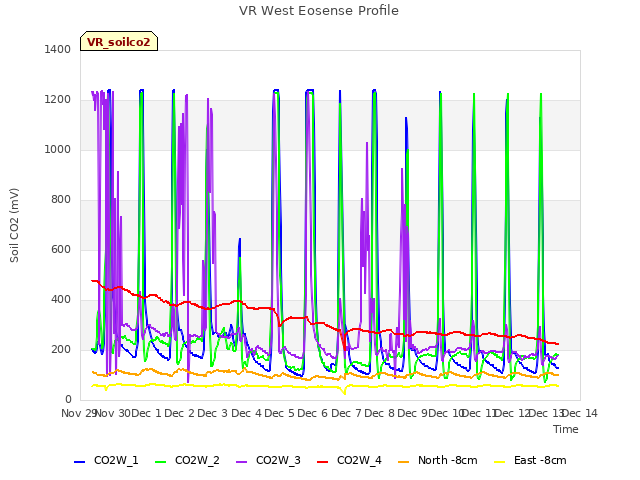Click the Dec 1 x-axis date label
Viewport: 640px width, 480px height.
coord(147,413)
